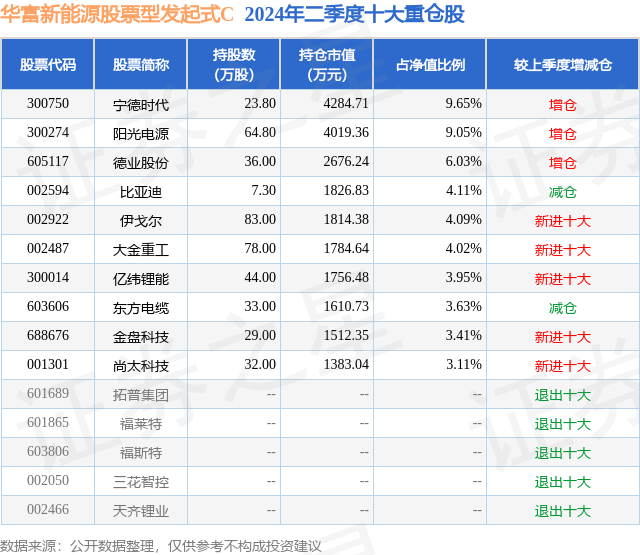Select 新进十大 label in the 伊戈尔 row

(x=563, y=221)
